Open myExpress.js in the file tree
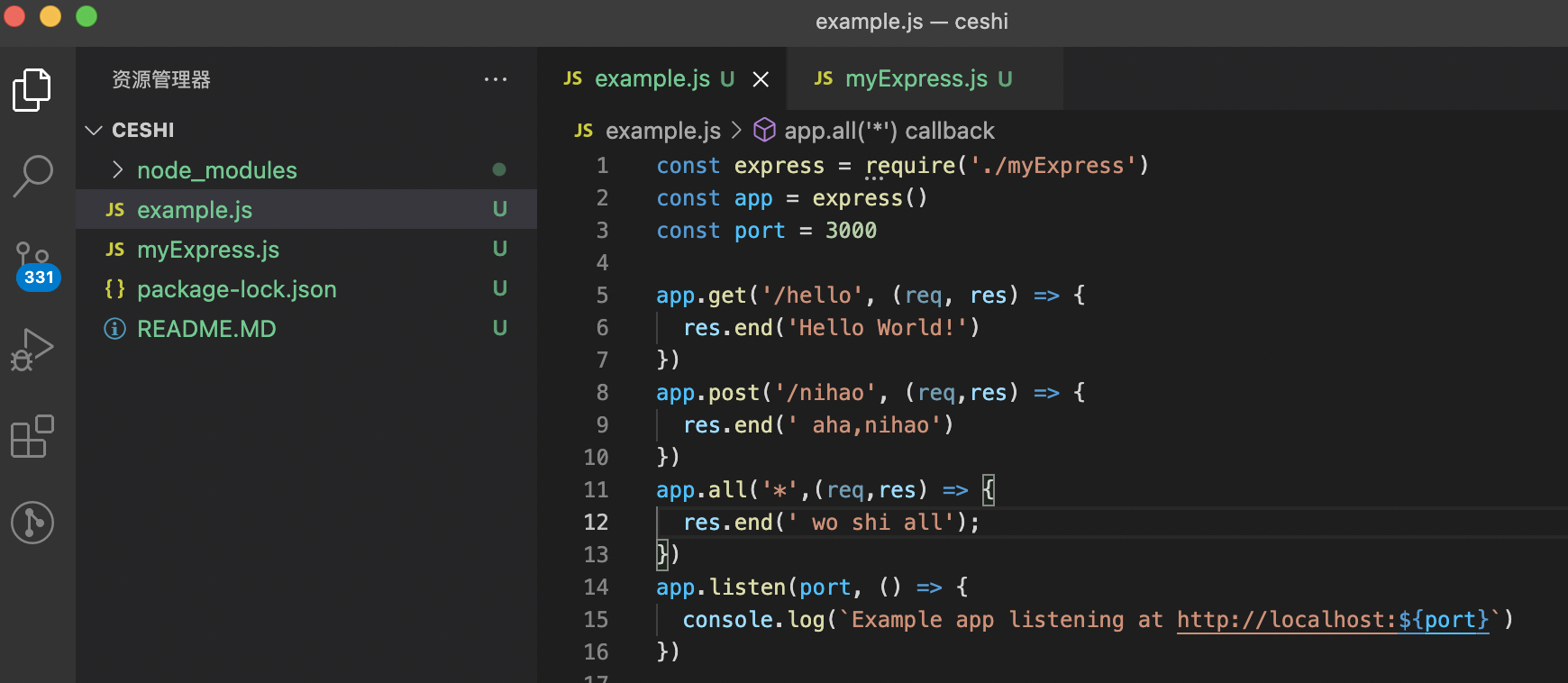Viewport: 1568px width, 683px height. click(x=306, y=249)
